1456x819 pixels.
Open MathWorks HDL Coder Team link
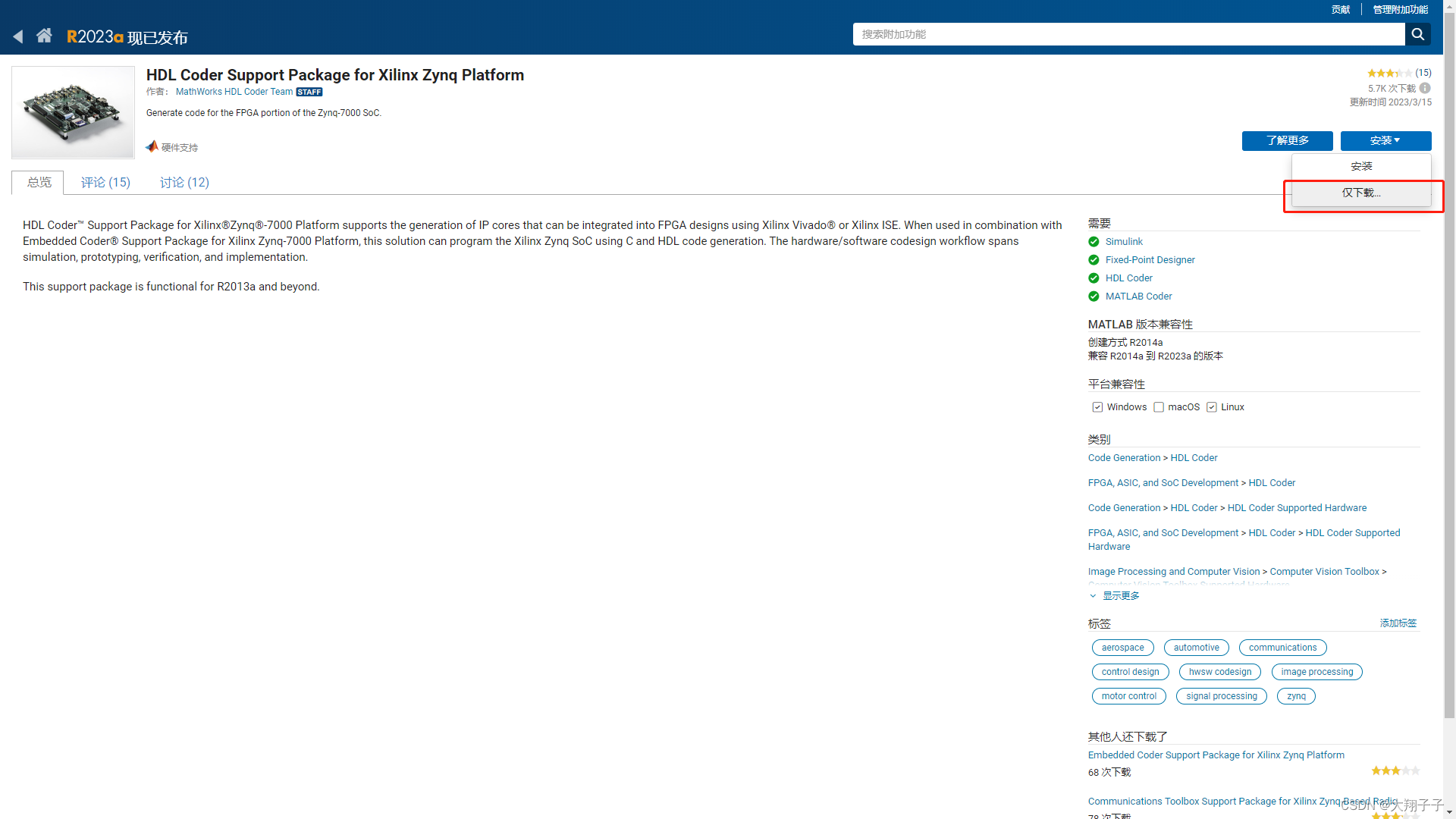coord(234,92)
